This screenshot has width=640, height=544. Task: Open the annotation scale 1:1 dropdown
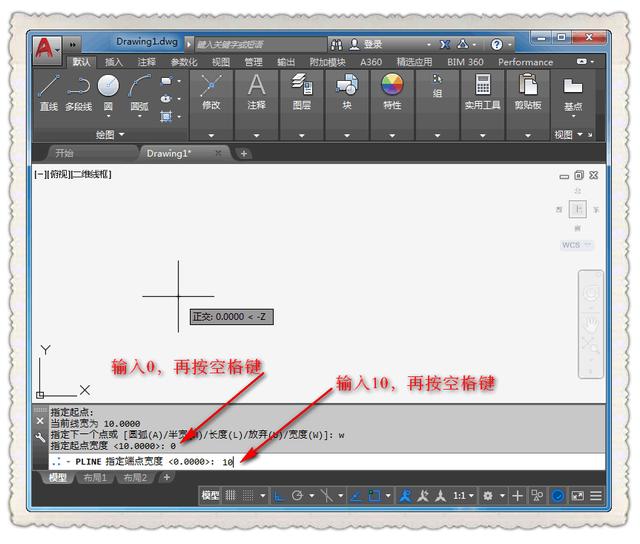(x=463, y=496)
